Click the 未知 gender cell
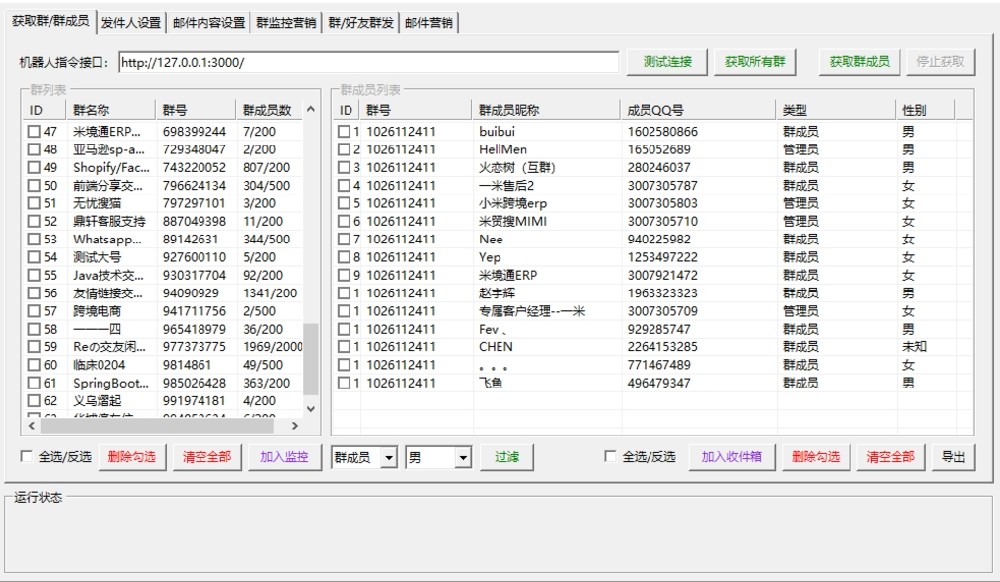The width and height of the screenshot is (1000, 582). pyautogui.click(x=914, y=347)
